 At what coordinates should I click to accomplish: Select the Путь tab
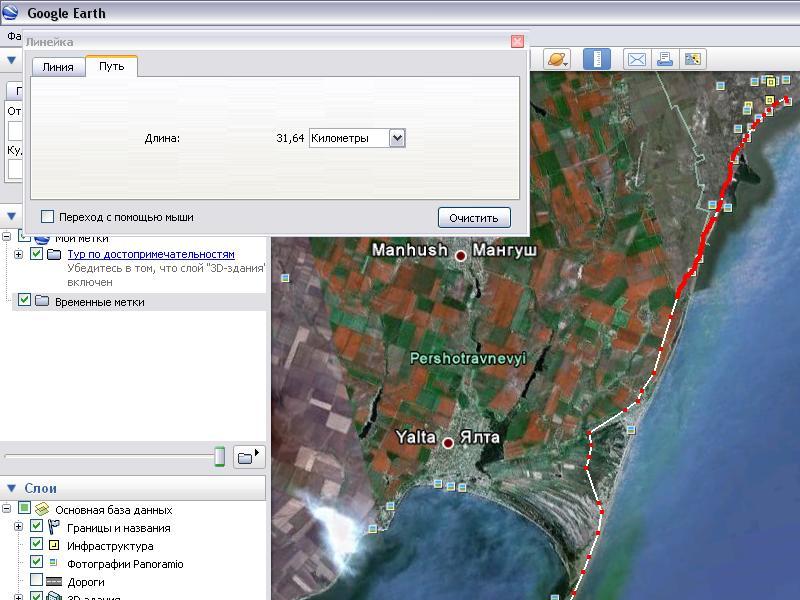coord(111,66)
